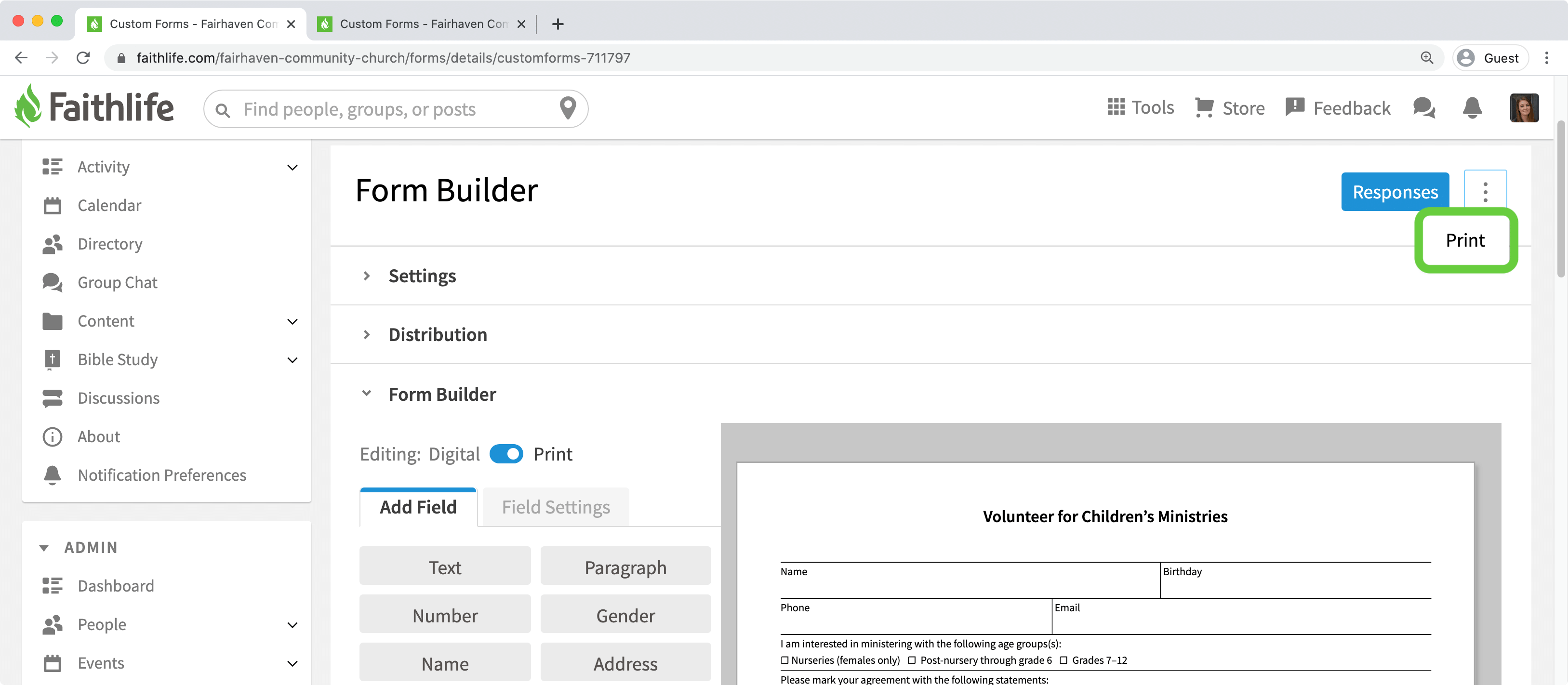This screenshot has height=685, width=1568.
Task: Click the Calendar sidebar icon
Action: pos(53,206)
